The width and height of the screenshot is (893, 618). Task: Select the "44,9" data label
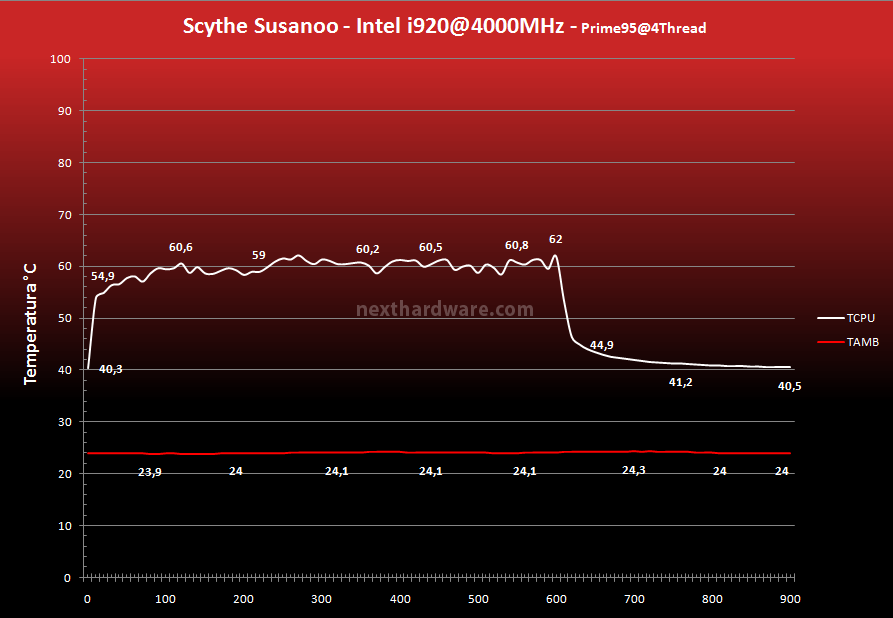[601, 345]
